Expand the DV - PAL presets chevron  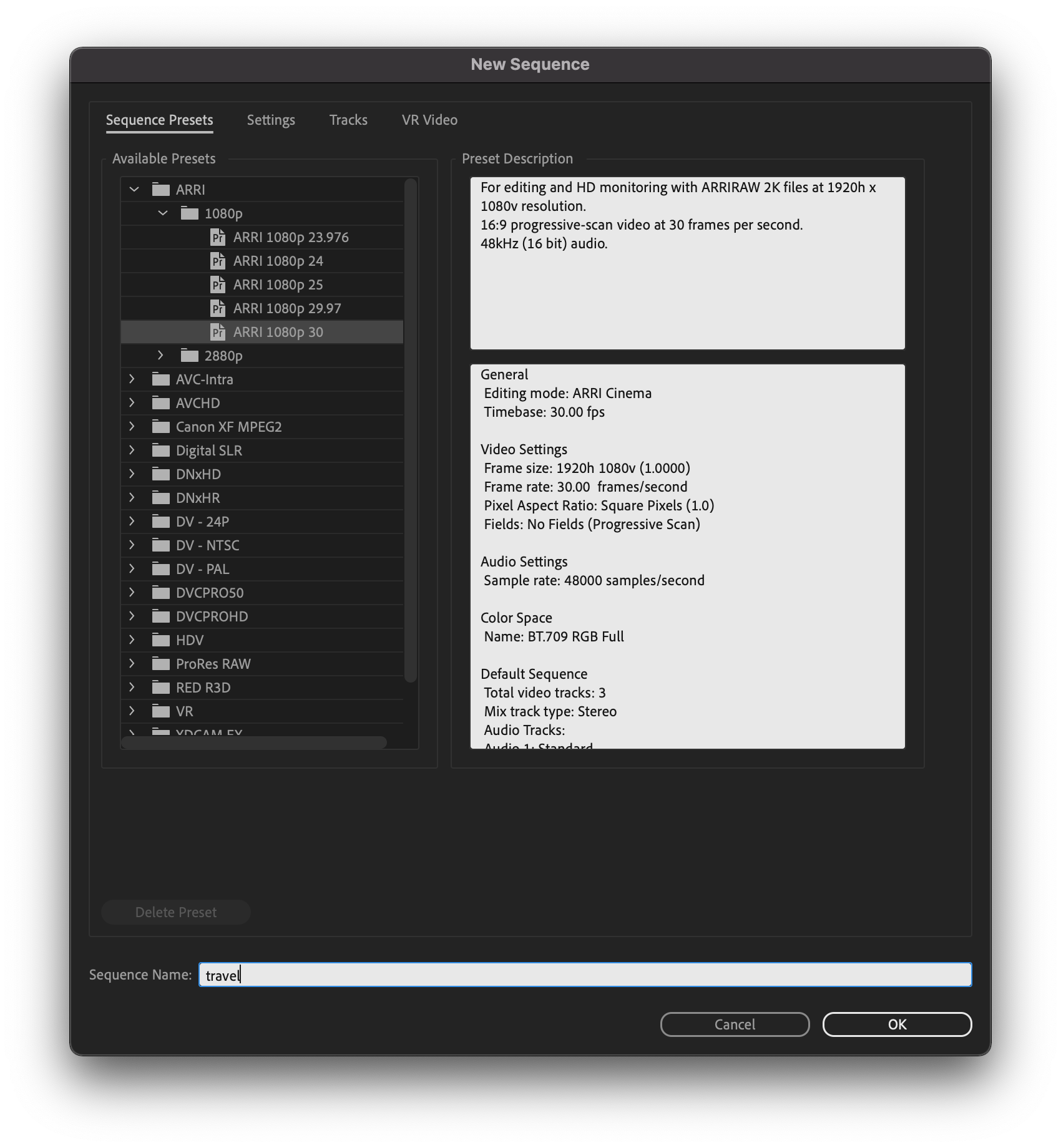pyautogui.click(x=132, y=568)
